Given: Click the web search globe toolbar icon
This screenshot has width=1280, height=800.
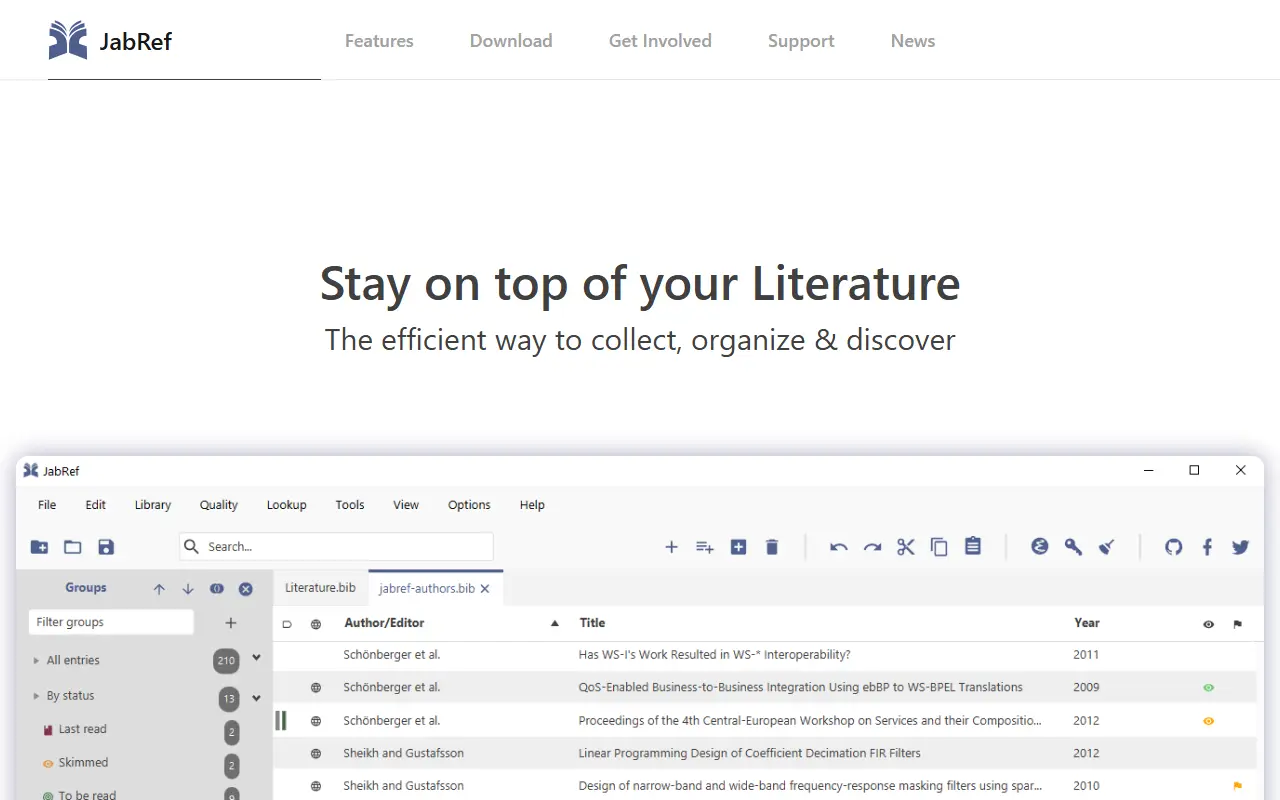Looking at the screenshot, I should point(1040,546).
